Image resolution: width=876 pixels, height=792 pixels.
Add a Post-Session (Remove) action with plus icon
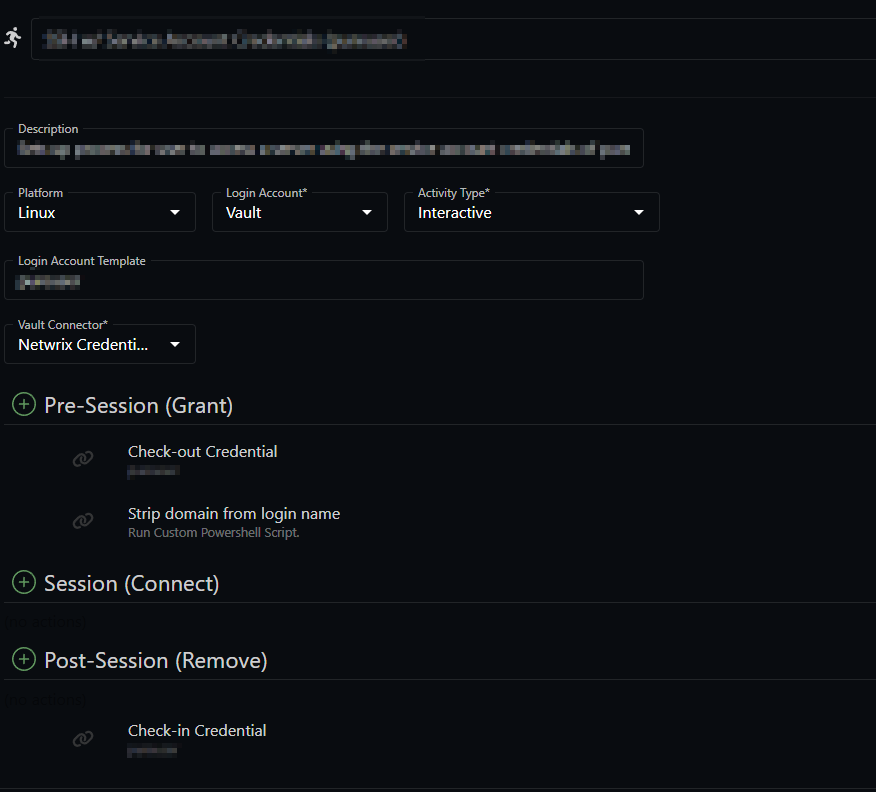(x=23, y=660)
